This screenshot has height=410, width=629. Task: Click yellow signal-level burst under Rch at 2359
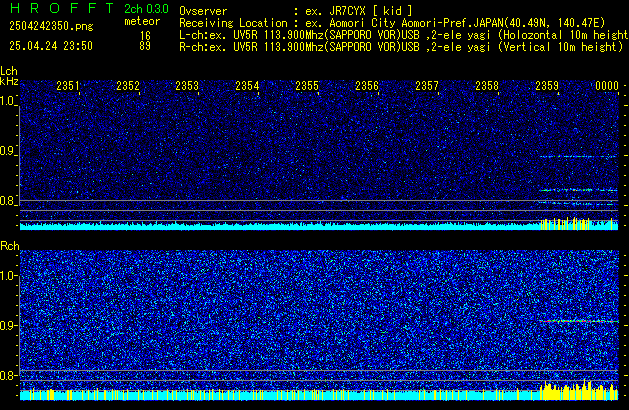tap(579, 390)
